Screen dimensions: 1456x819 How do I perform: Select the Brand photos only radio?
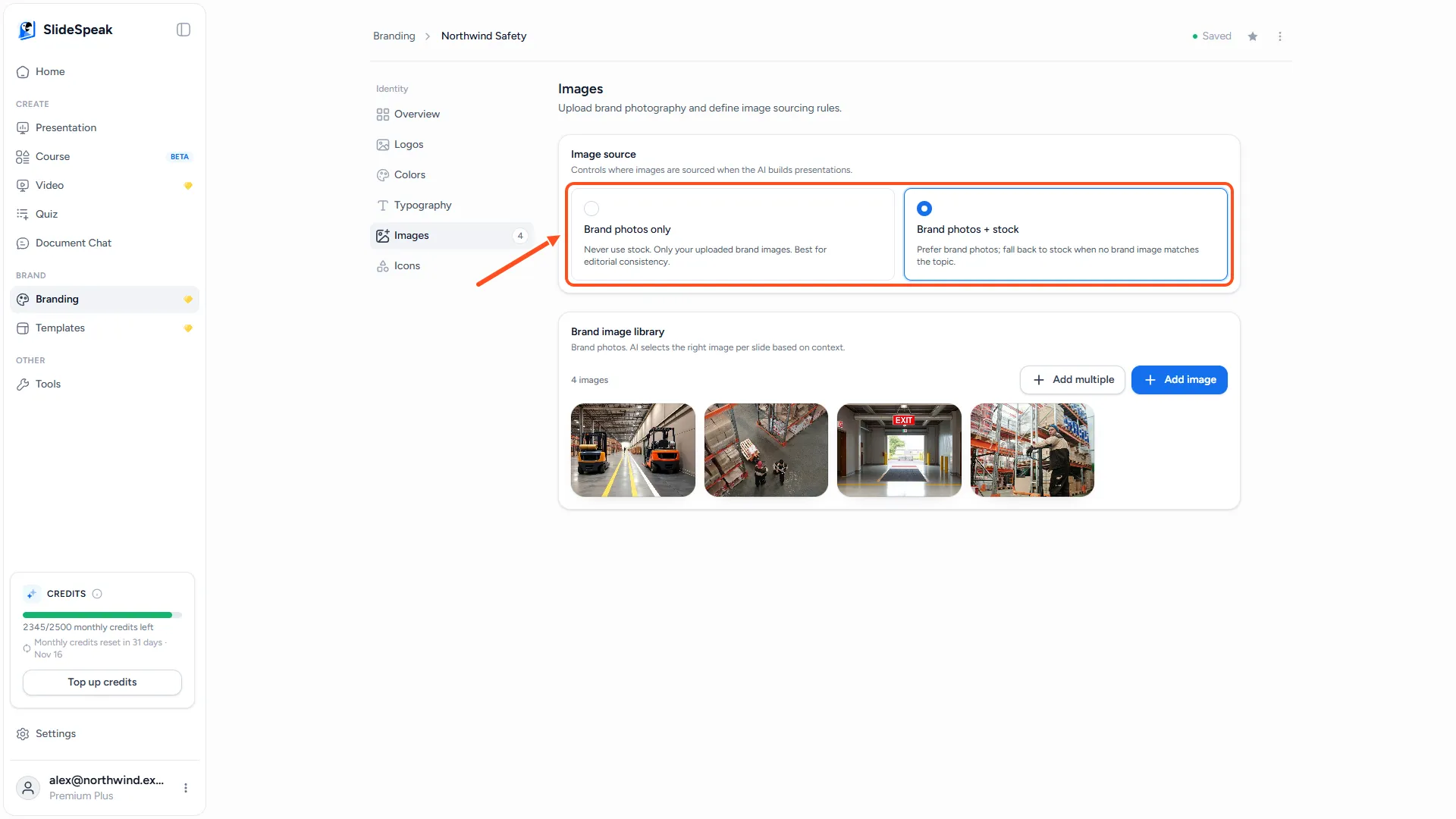pos(591,209)
